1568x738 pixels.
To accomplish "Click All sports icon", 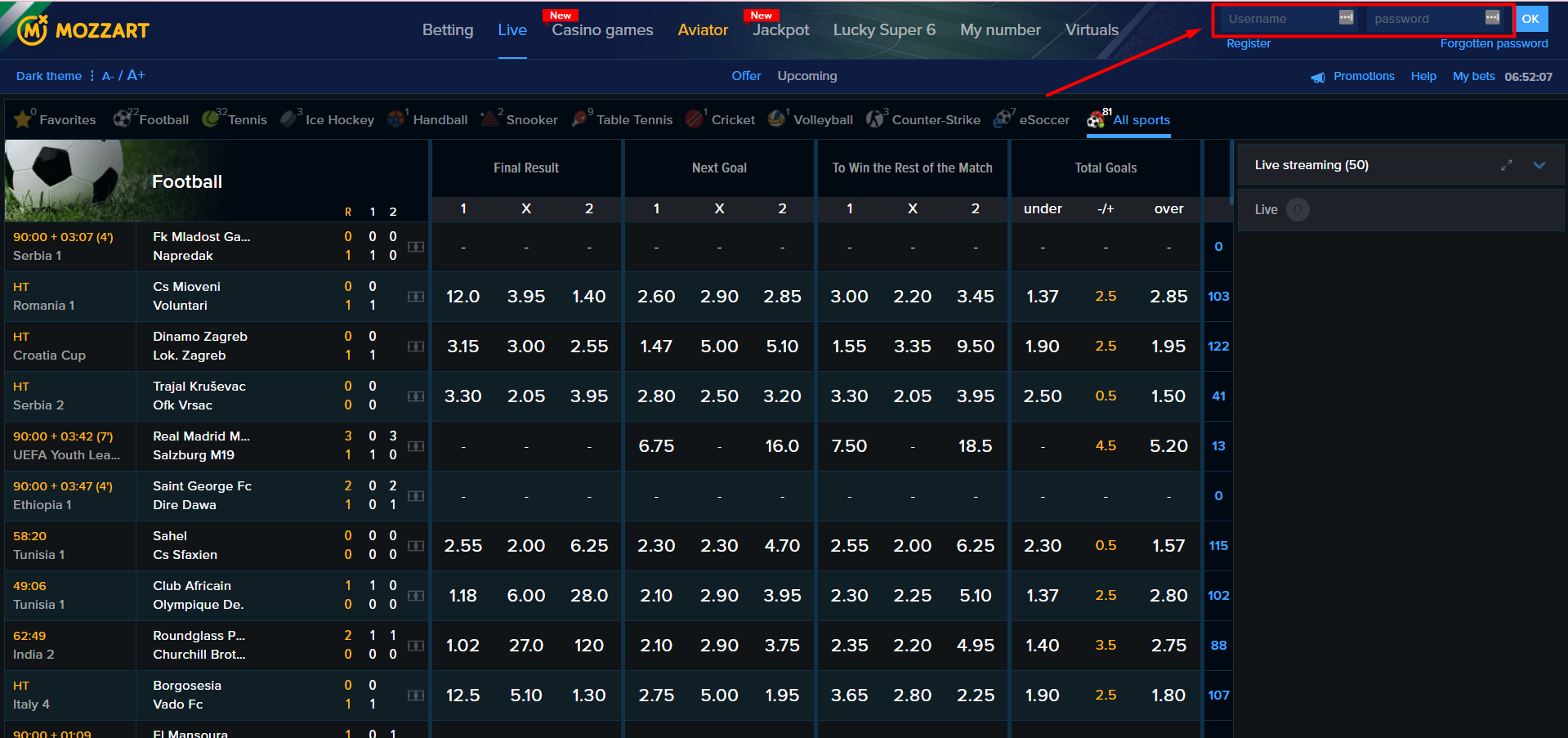I will pos(1096,120).
